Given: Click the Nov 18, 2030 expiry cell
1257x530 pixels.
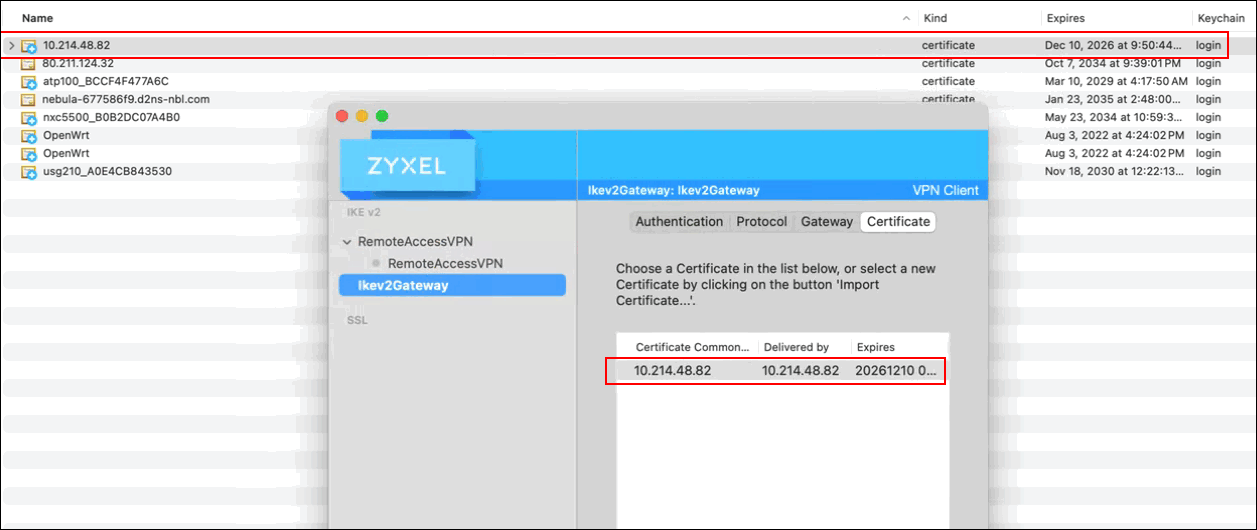Looking at the screenshot, I should coord(1113,171).
